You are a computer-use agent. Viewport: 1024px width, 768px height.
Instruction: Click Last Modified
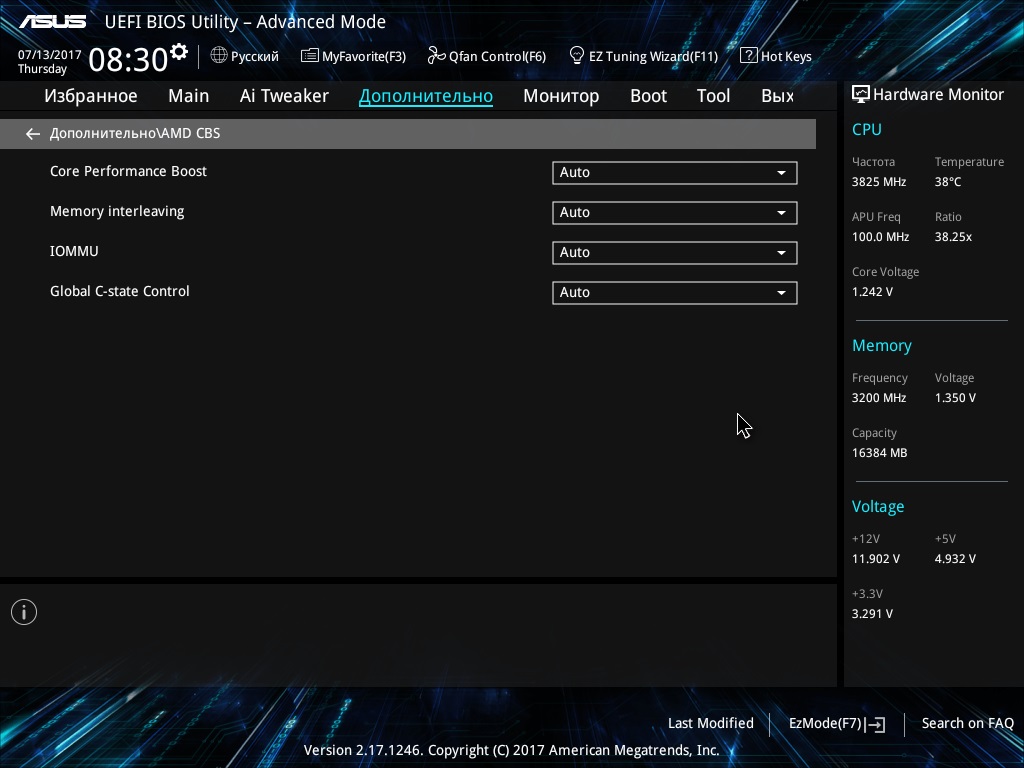(x=711, y=724)
